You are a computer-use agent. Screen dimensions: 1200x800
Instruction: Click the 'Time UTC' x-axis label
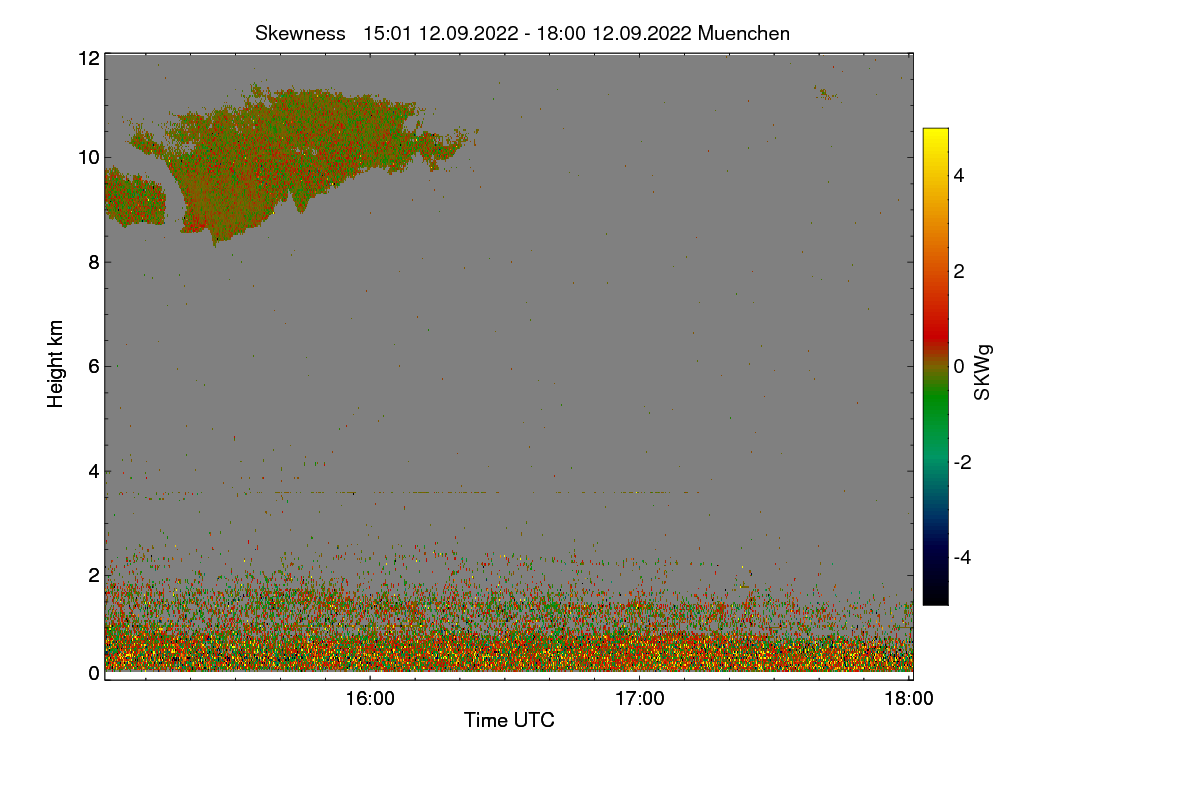click(509, 719)
